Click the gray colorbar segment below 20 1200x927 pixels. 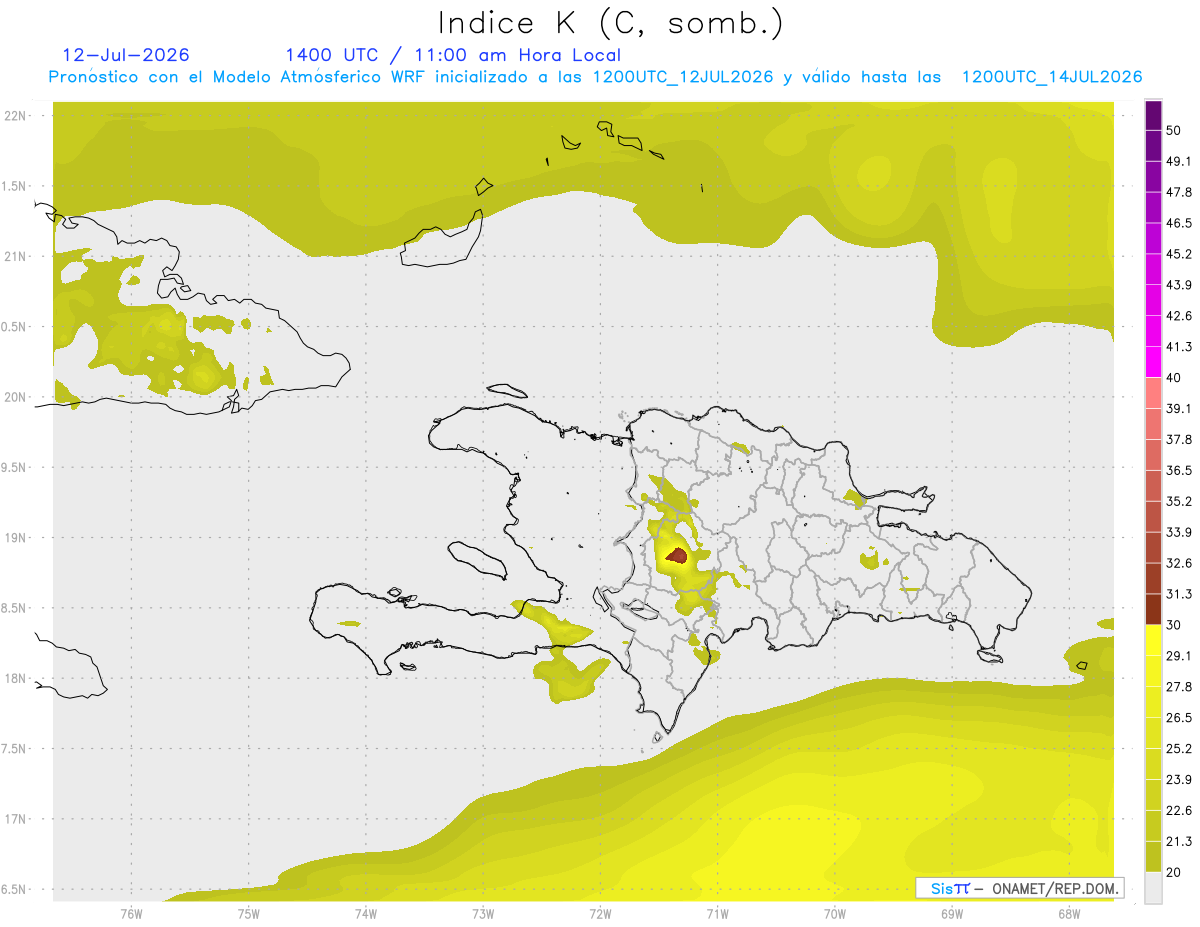1153,888
